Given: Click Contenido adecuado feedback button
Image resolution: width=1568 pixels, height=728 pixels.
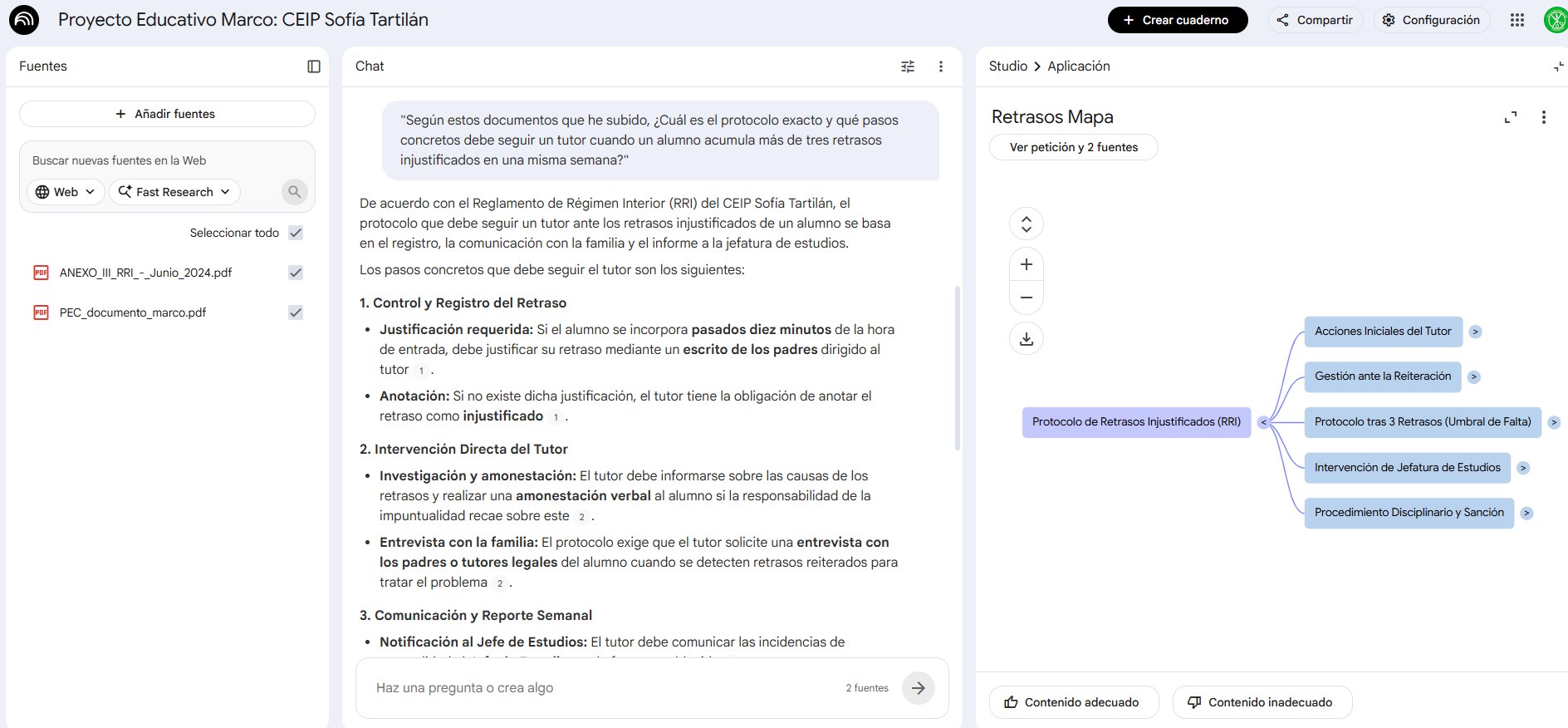Looking at the screenshot, I should 1074,702.
